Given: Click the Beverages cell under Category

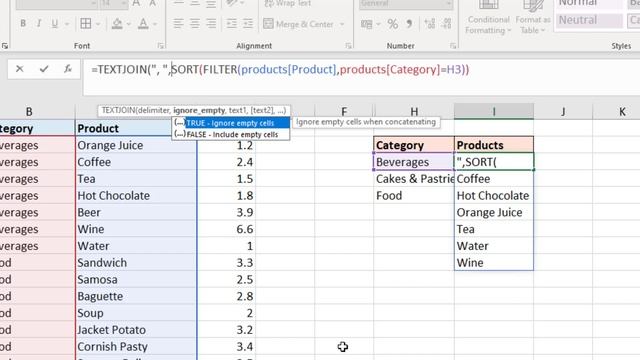Looking at the screenshot, I should point(414,162).
